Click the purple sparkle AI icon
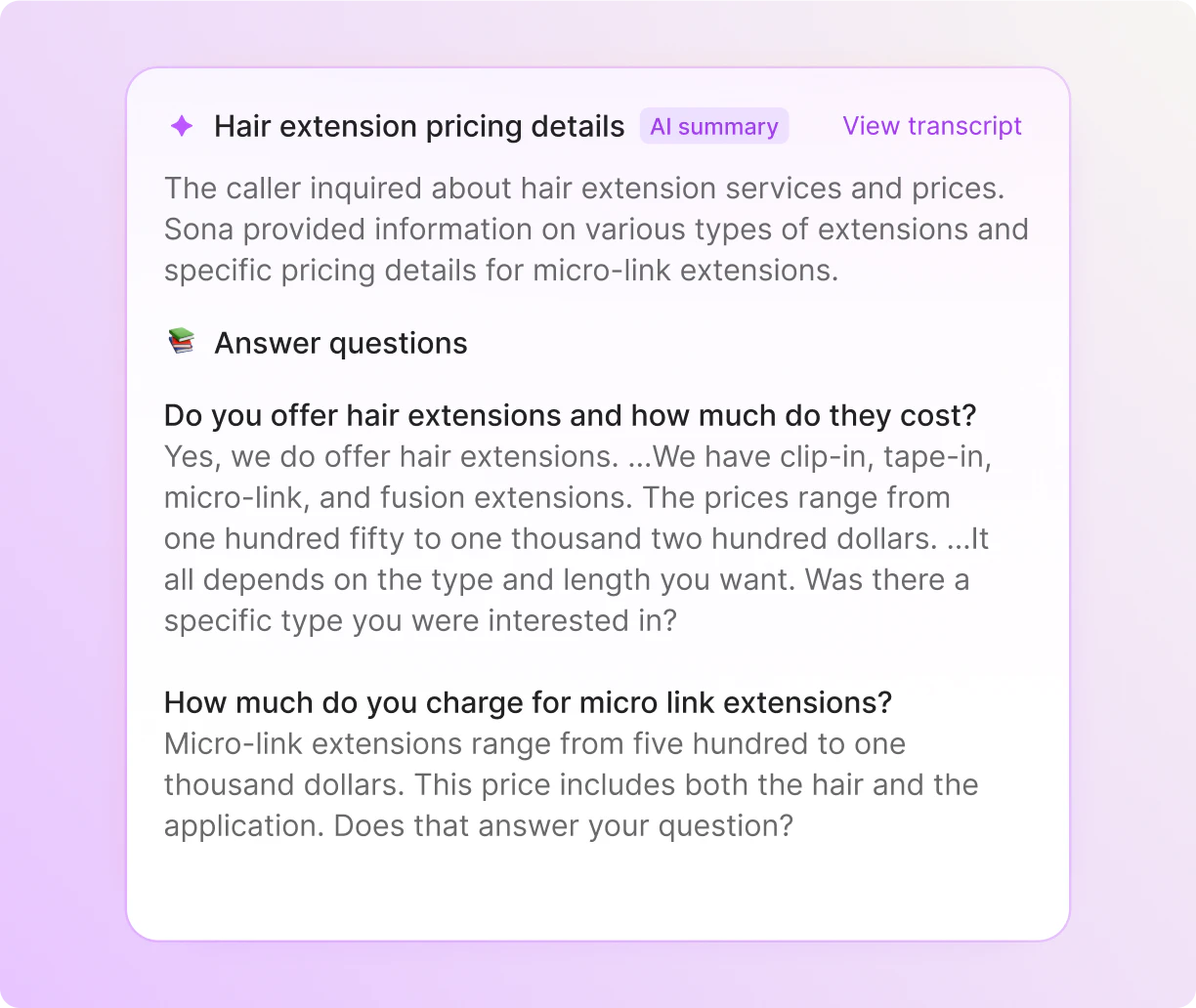 (x=182, y=126)
